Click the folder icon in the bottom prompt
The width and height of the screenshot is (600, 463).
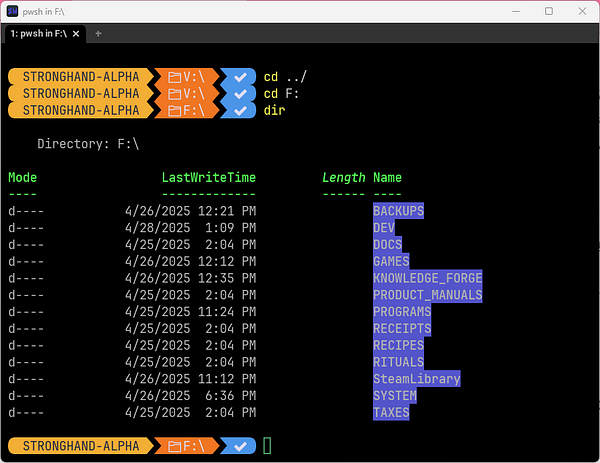click(174, 445)
